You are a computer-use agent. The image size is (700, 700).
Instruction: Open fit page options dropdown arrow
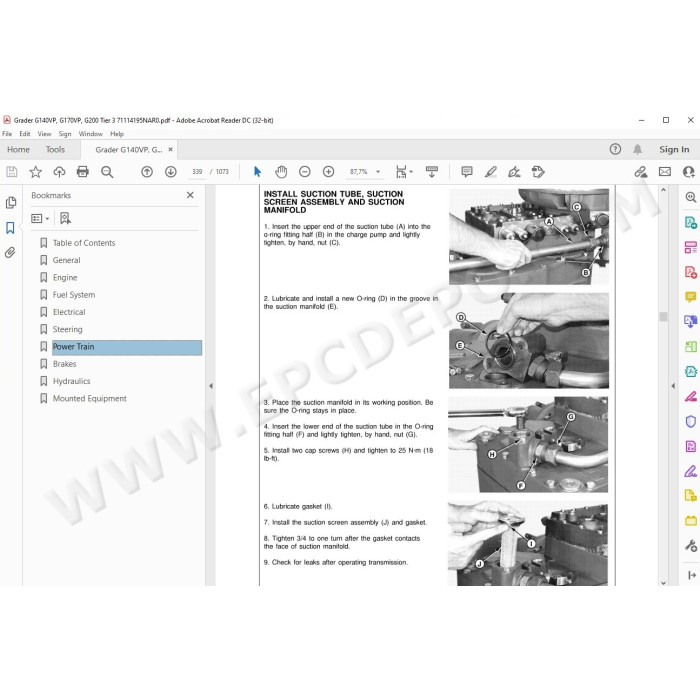pyautogui.click(x=411, y=172)
